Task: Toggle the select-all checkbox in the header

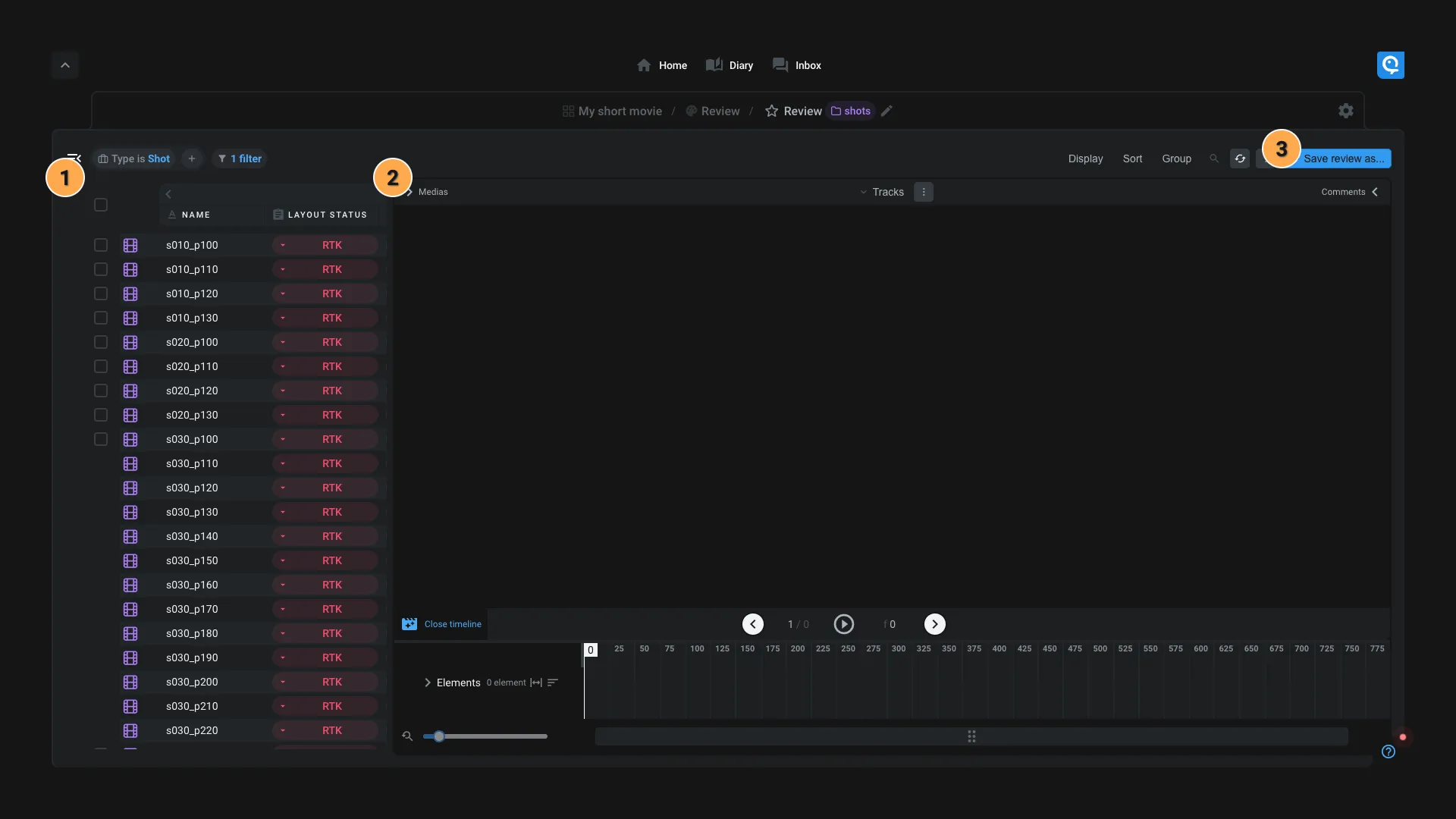Action: click(101, 205)
